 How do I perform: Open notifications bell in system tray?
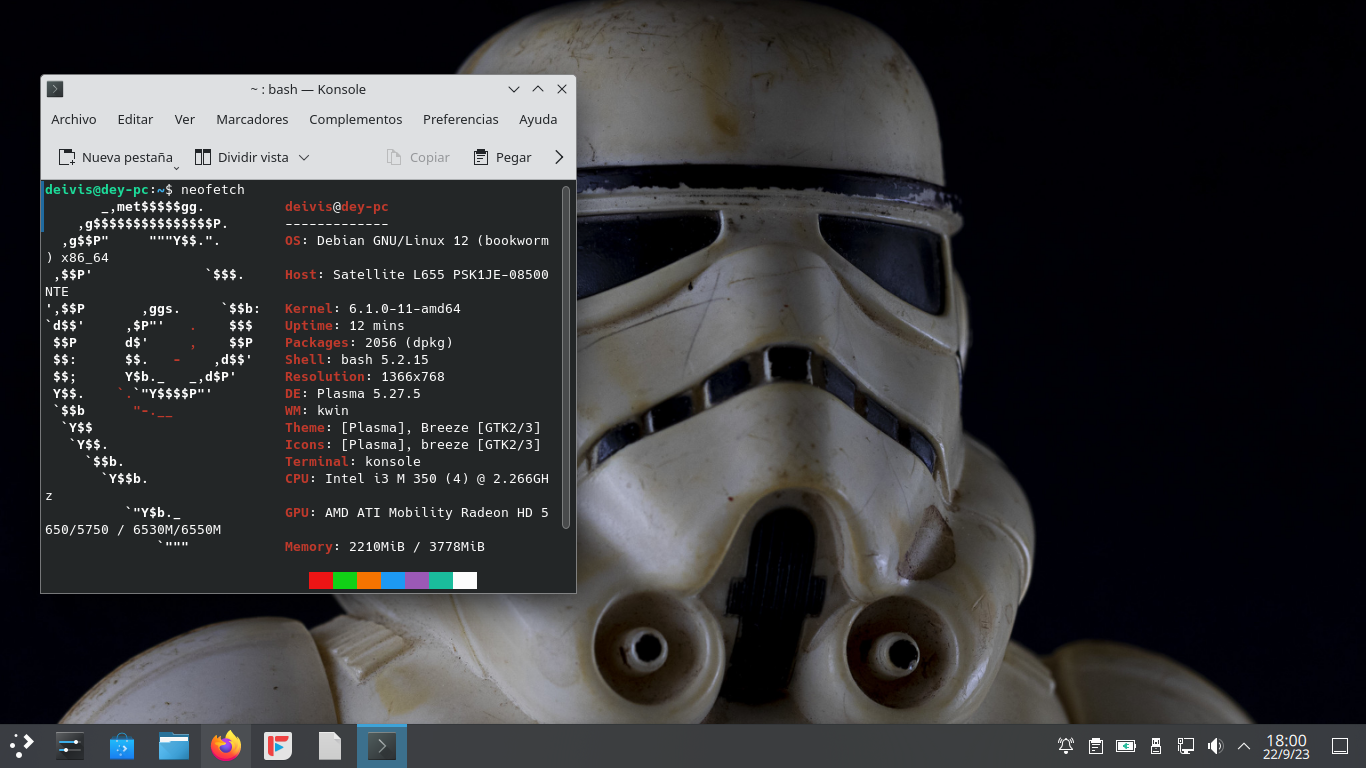pos(1066,746)
